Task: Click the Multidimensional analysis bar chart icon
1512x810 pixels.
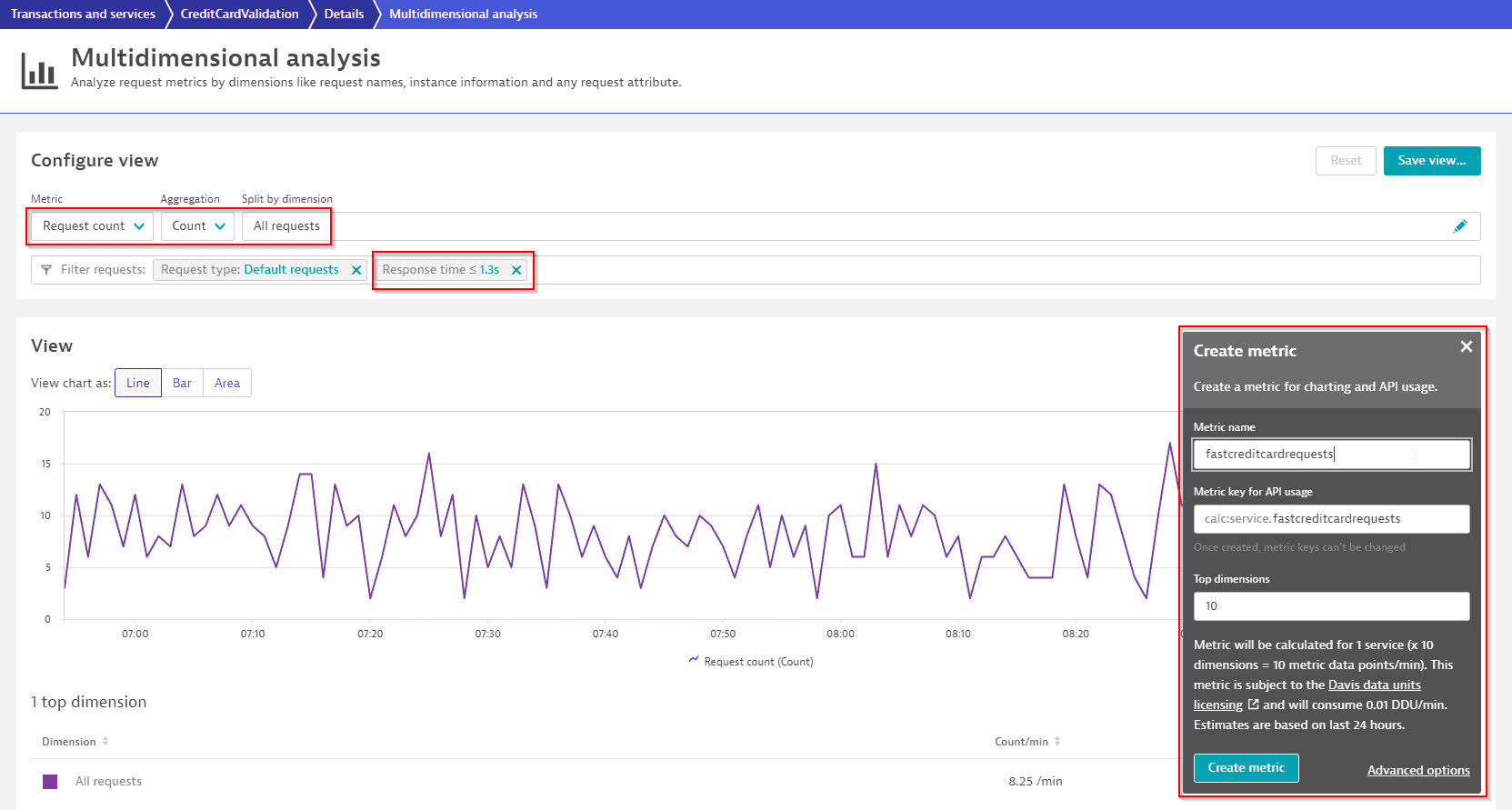Action: [39, 71]
